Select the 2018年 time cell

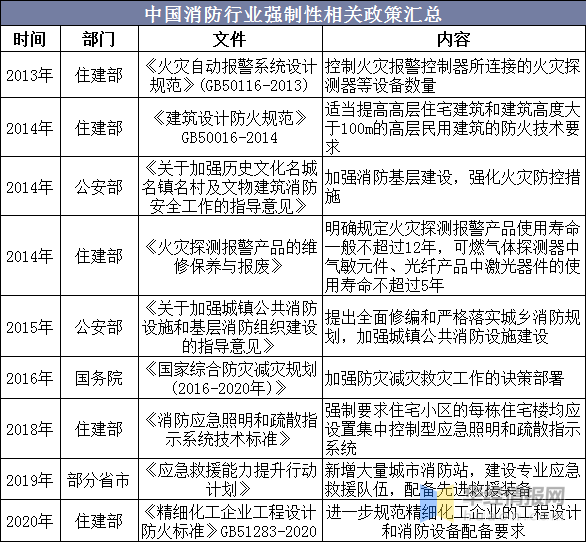click(x=30, y=429)
